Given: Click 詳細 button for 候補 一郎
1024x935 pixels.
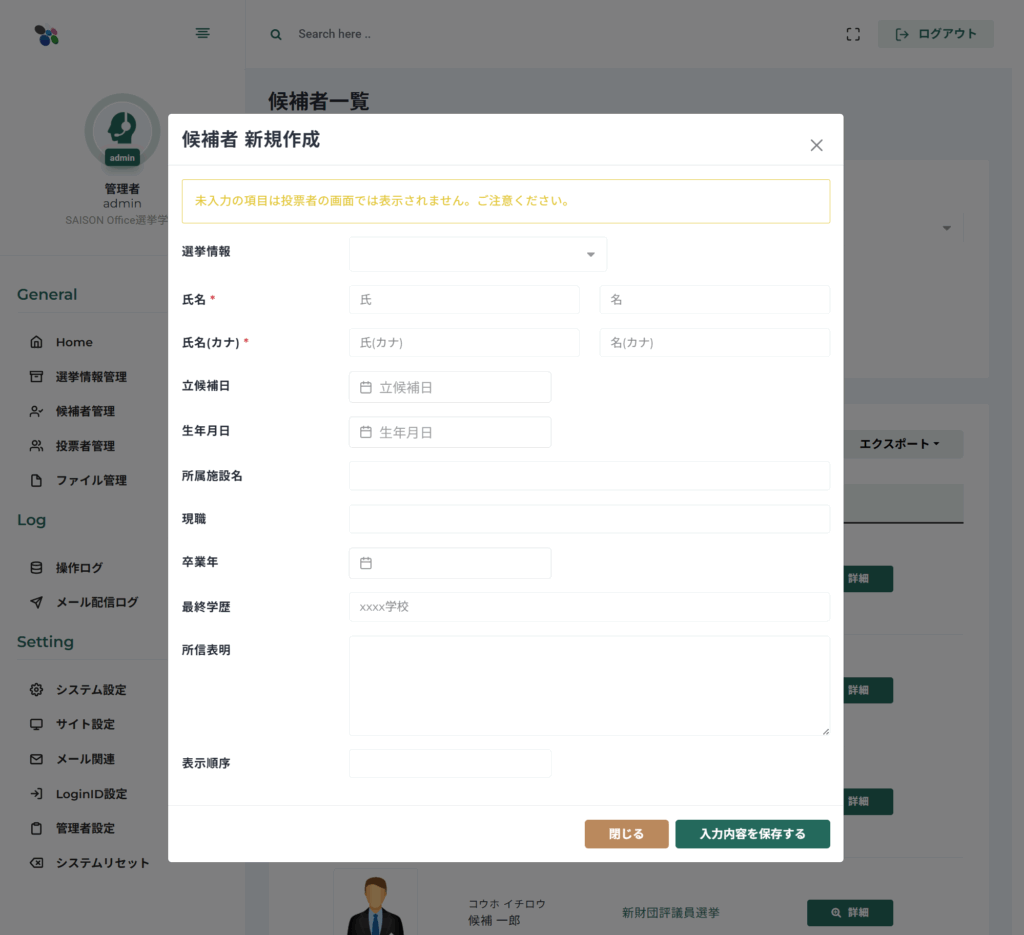Looking at the screenshot, I should click(x=850, y=913).
